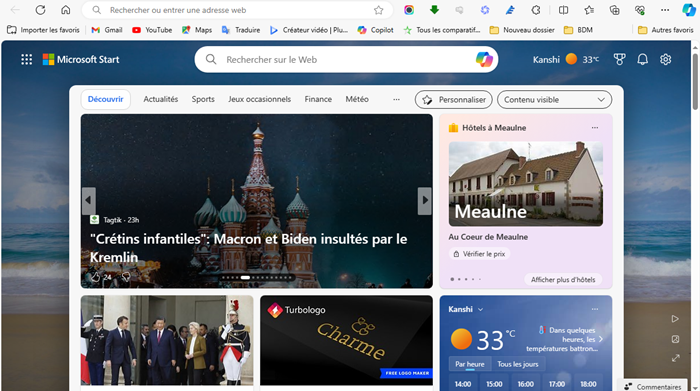This screenshot has height=391, width=700.
Task: Open the Nouveau dossier bookmarks folder
Action: click(522, 30)
